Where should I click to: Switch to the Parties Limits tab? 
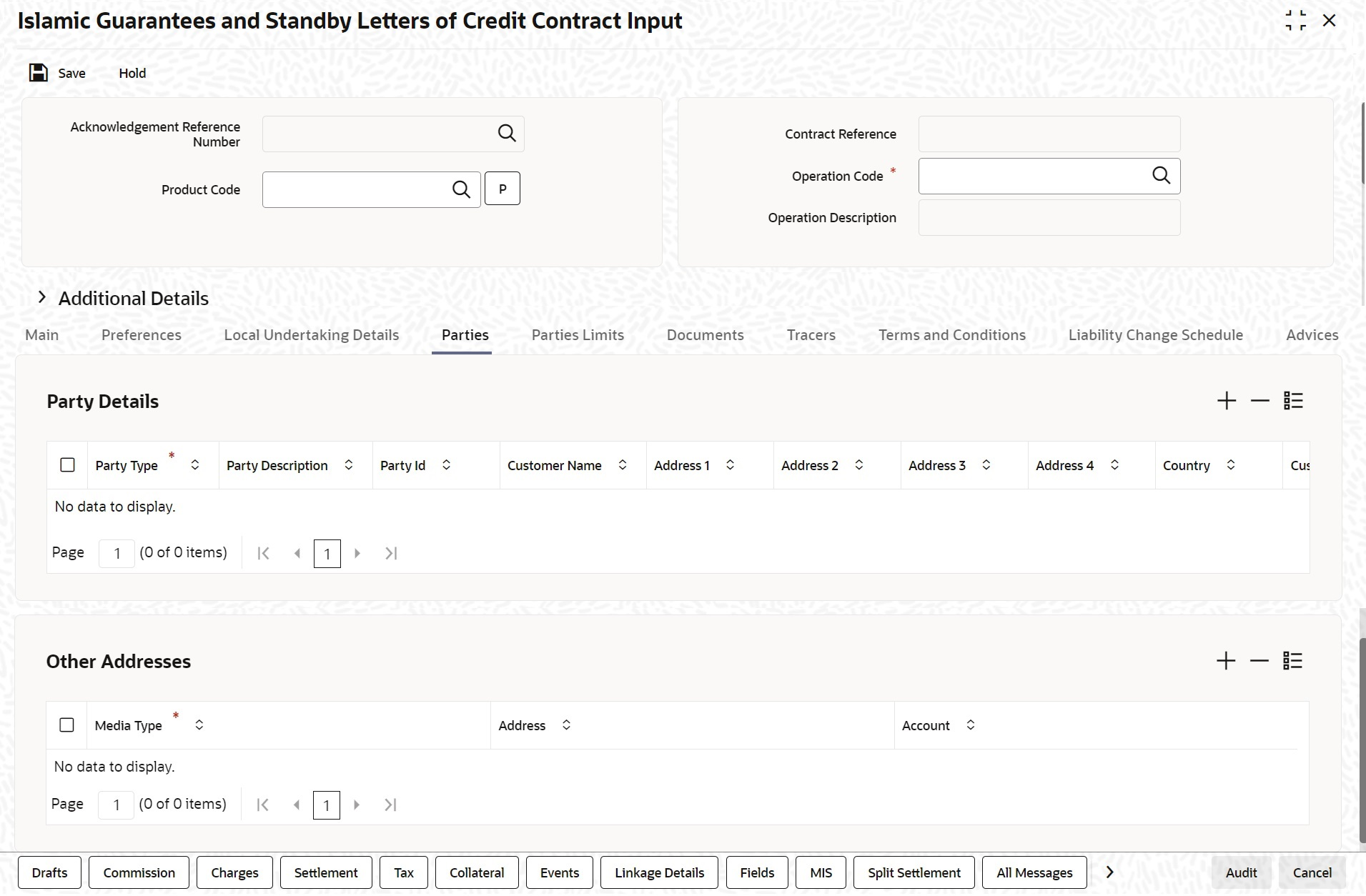pos(578,335)
